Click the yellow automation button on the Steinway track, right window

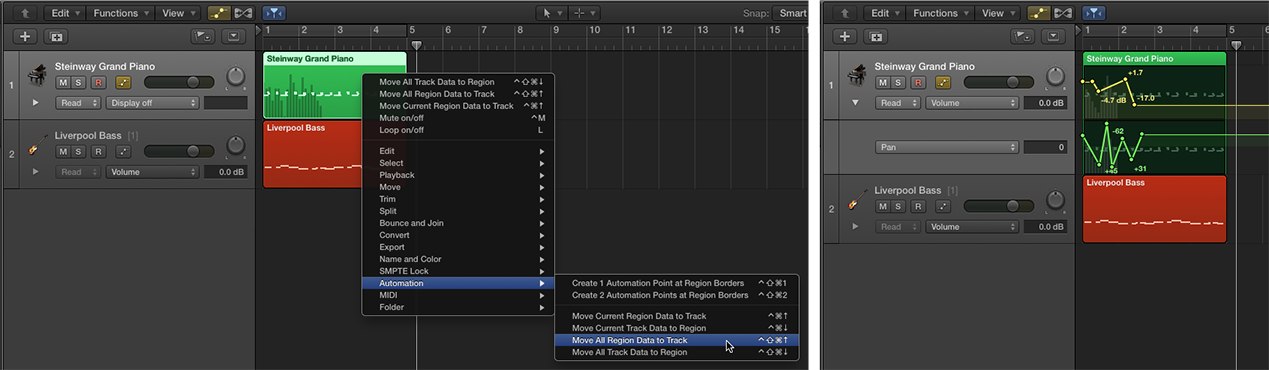point(943,82)
